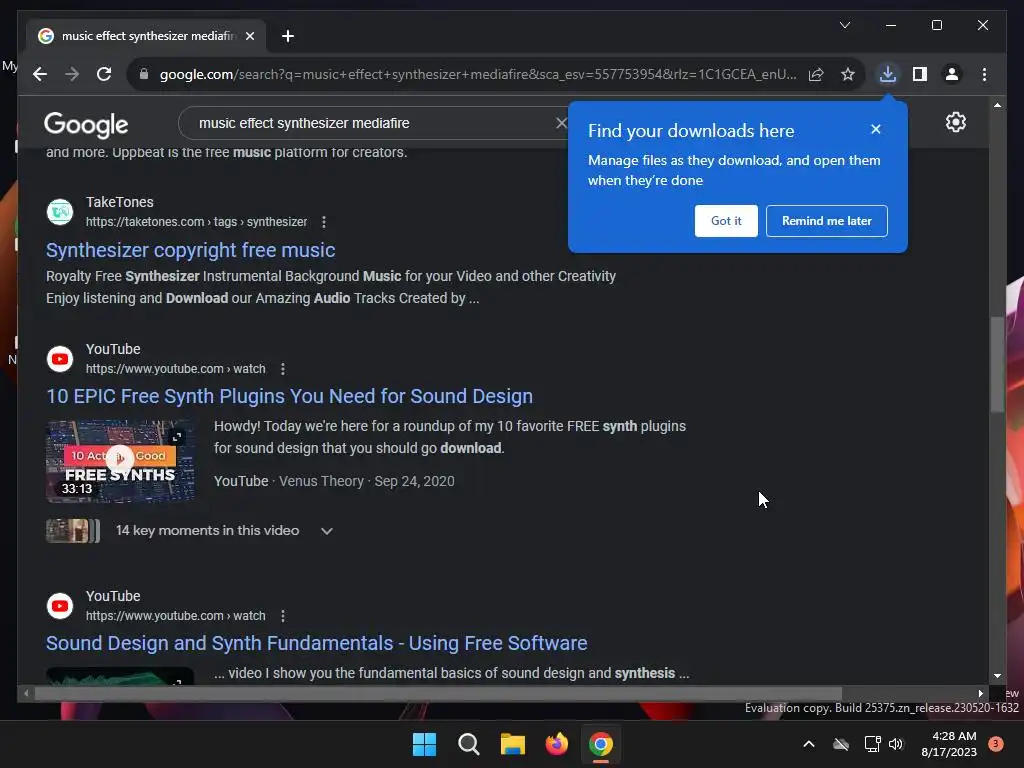This screenshot has height=768, width=1024.
Task: Open the taketones.com synthesizer tags URL
Action: (x=196, y=222)
